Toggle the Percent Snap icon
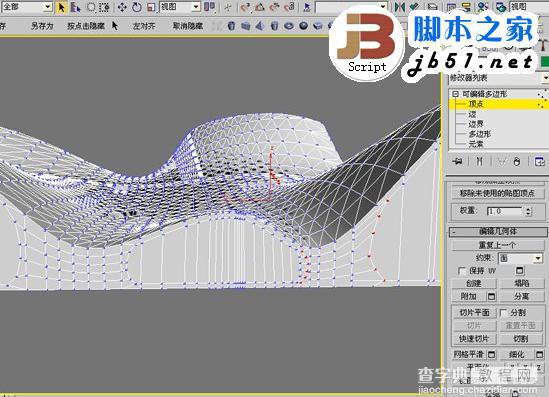This screenshot has height=397, width=549. coord(274,7)
